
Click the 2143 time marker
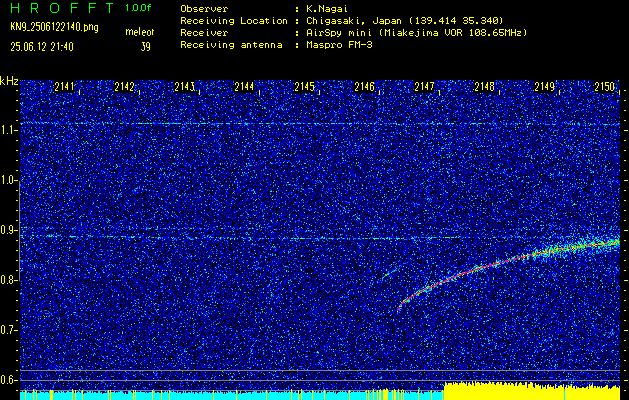[185, 87]
